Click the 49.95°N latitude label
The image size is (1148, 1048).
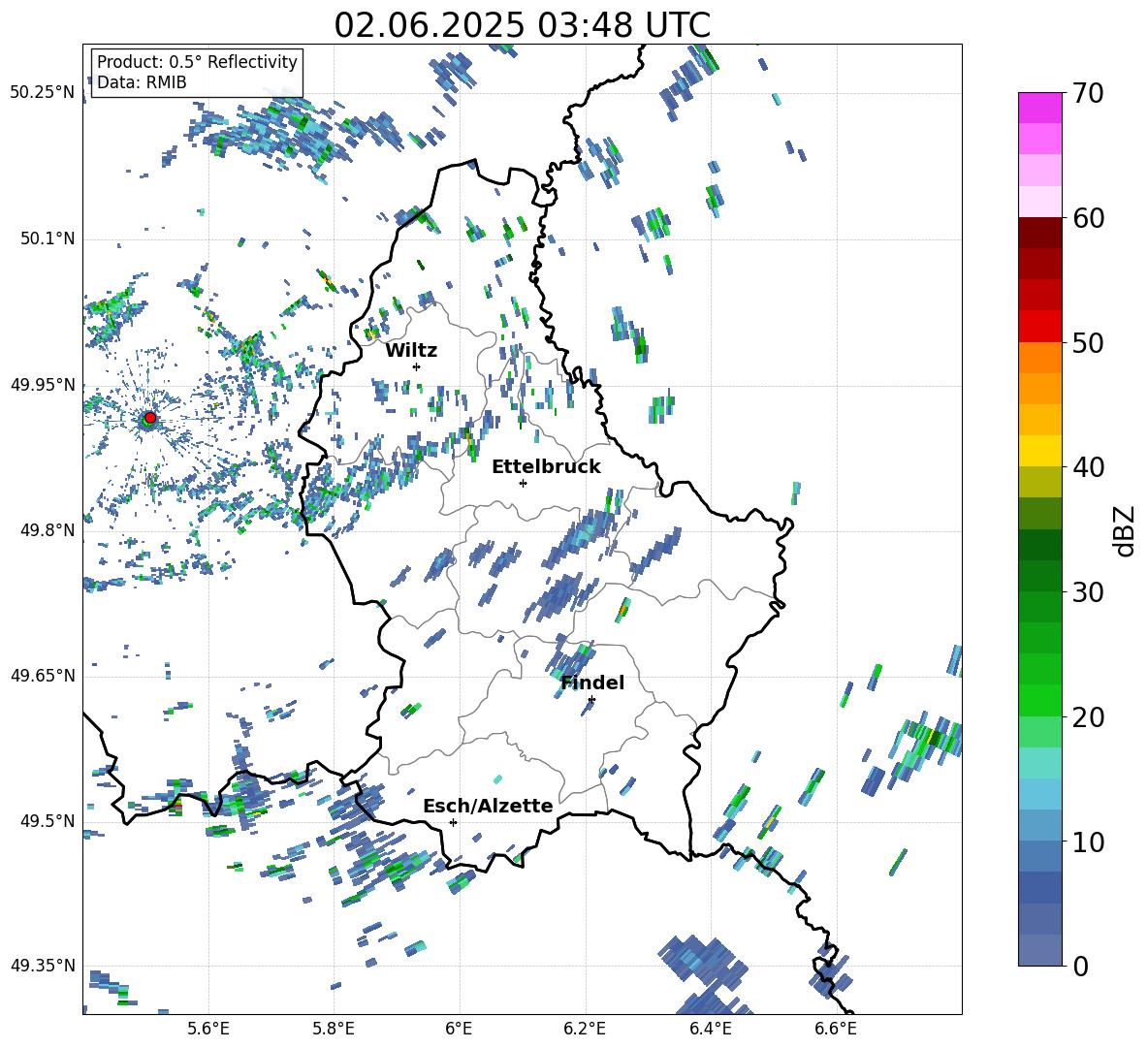43,385
